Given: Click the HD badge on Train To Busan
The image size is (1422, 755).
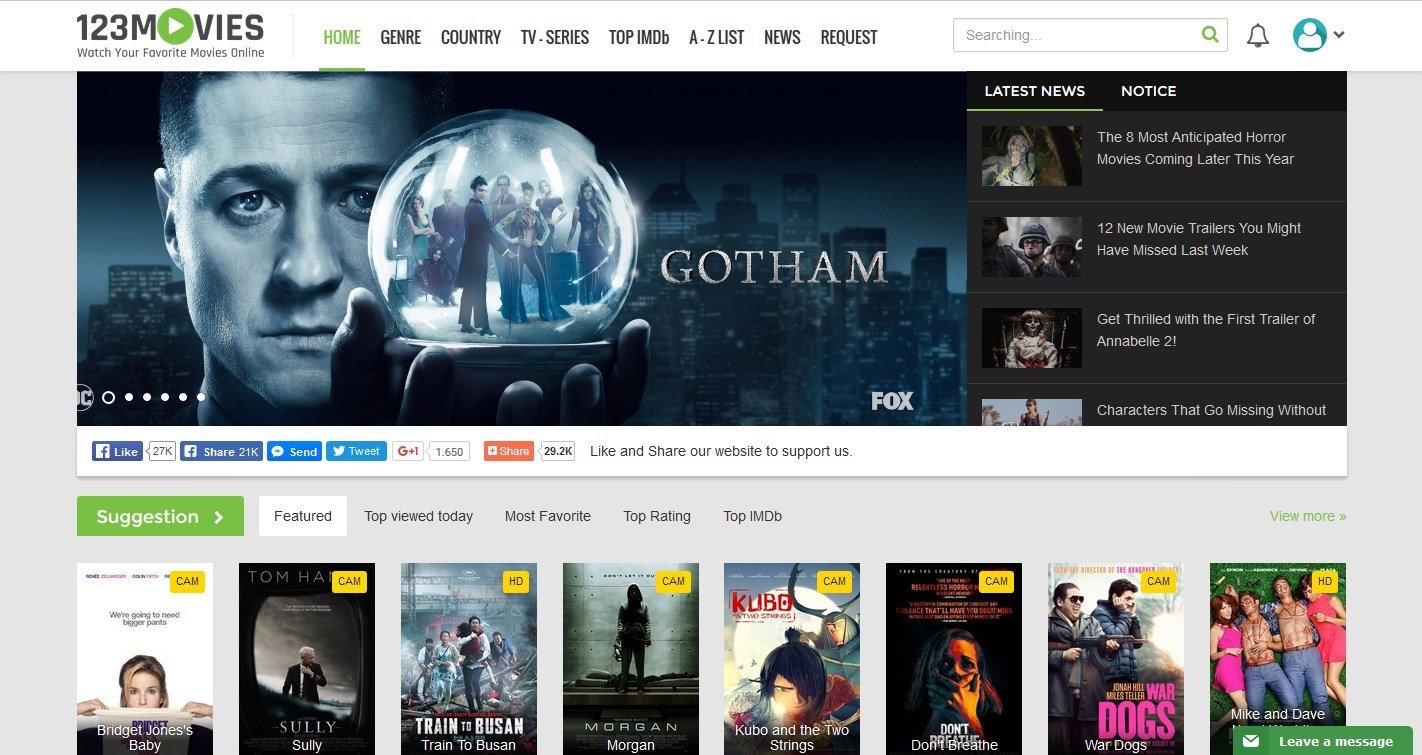Looking at the screenshot, I should tap(516, 581).
